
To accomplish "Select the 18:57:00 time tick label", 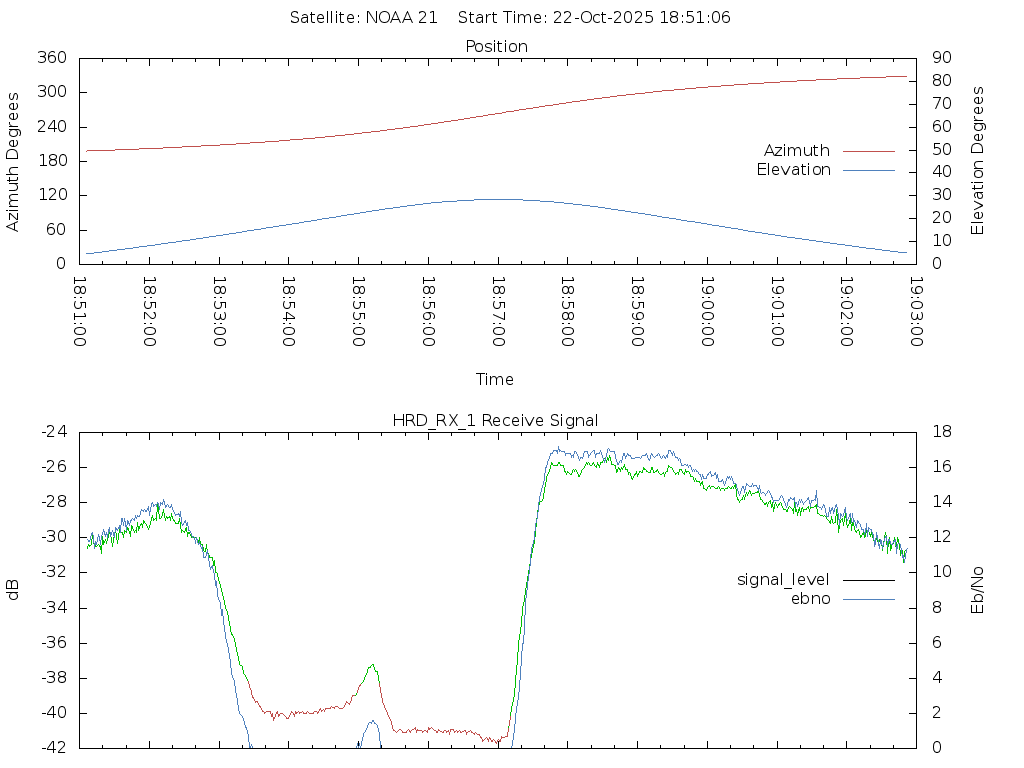I will (498, 311).
